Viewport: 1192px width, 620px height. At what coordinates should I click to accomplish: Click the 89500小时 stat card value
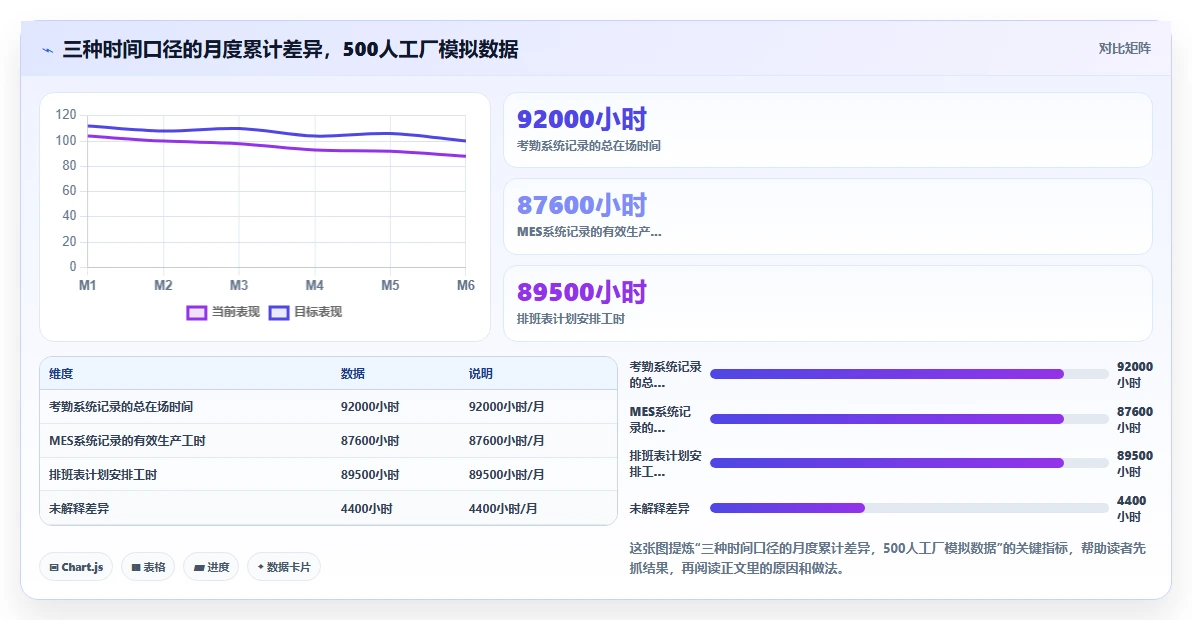click(582, 292)
